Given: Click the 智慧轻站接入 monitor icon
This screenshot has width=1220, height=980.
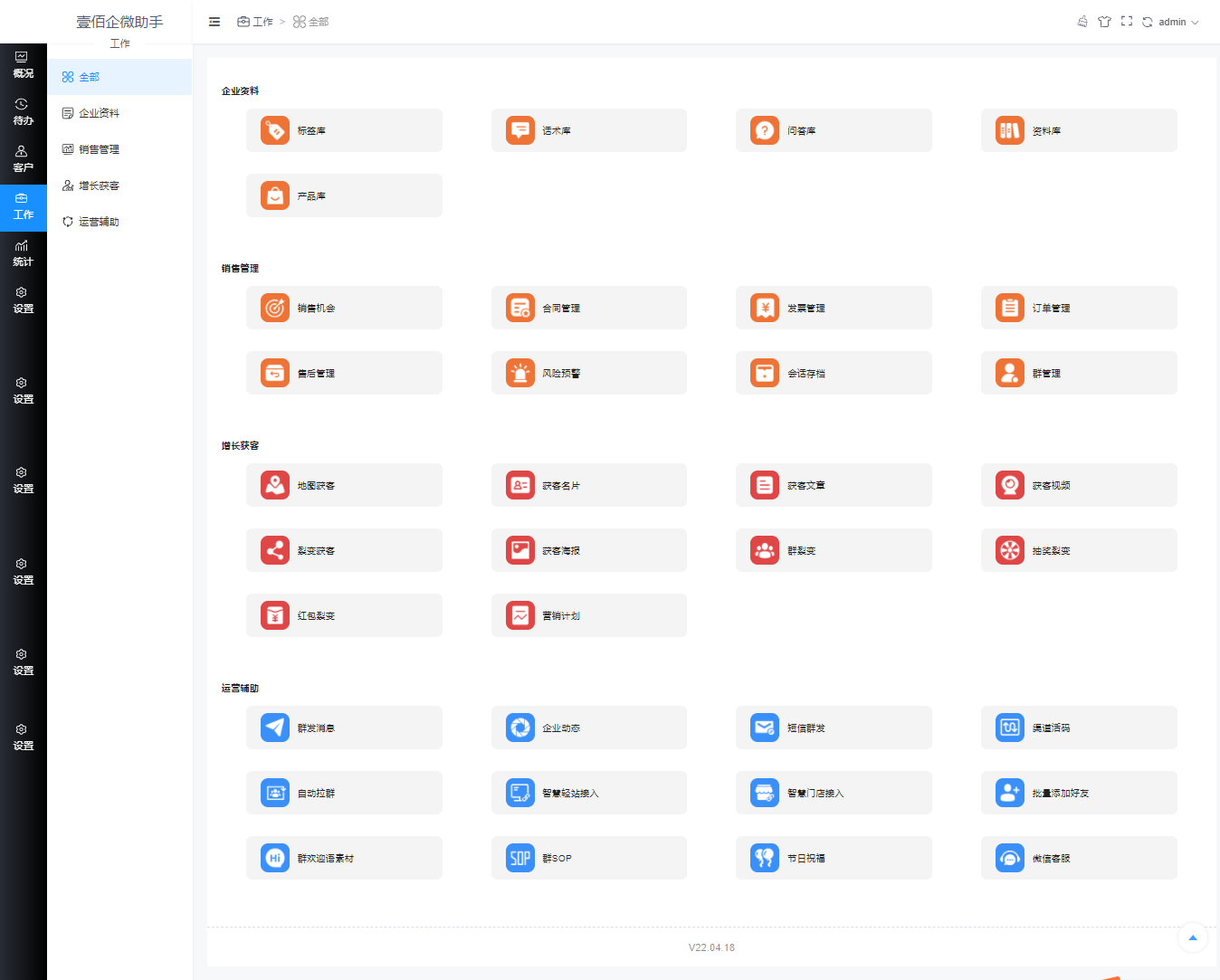Looking at the screenshot, I should coord(520,793).
